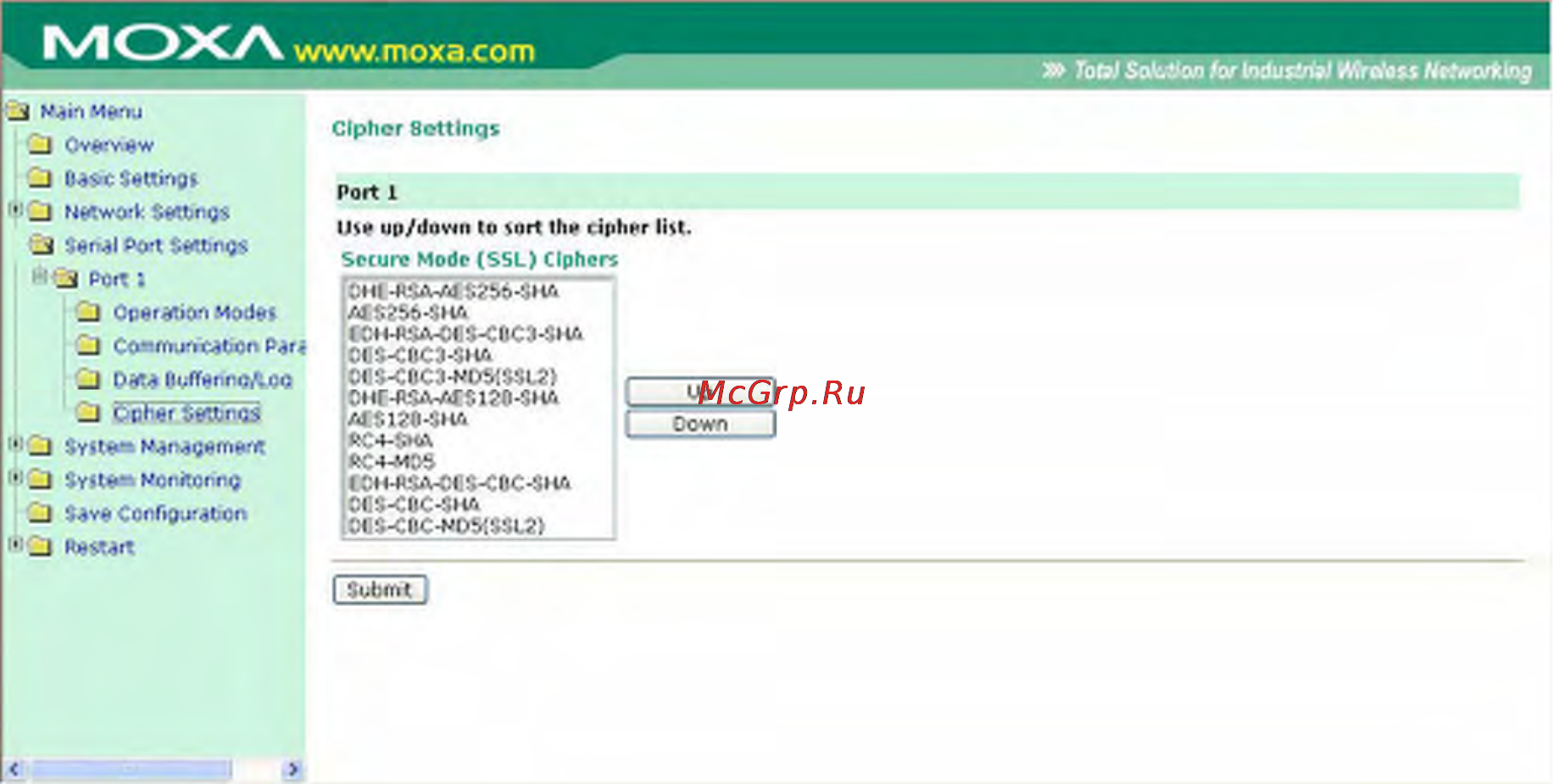
Task: Open the Cipher Settings link
Action: coord(186,413)
